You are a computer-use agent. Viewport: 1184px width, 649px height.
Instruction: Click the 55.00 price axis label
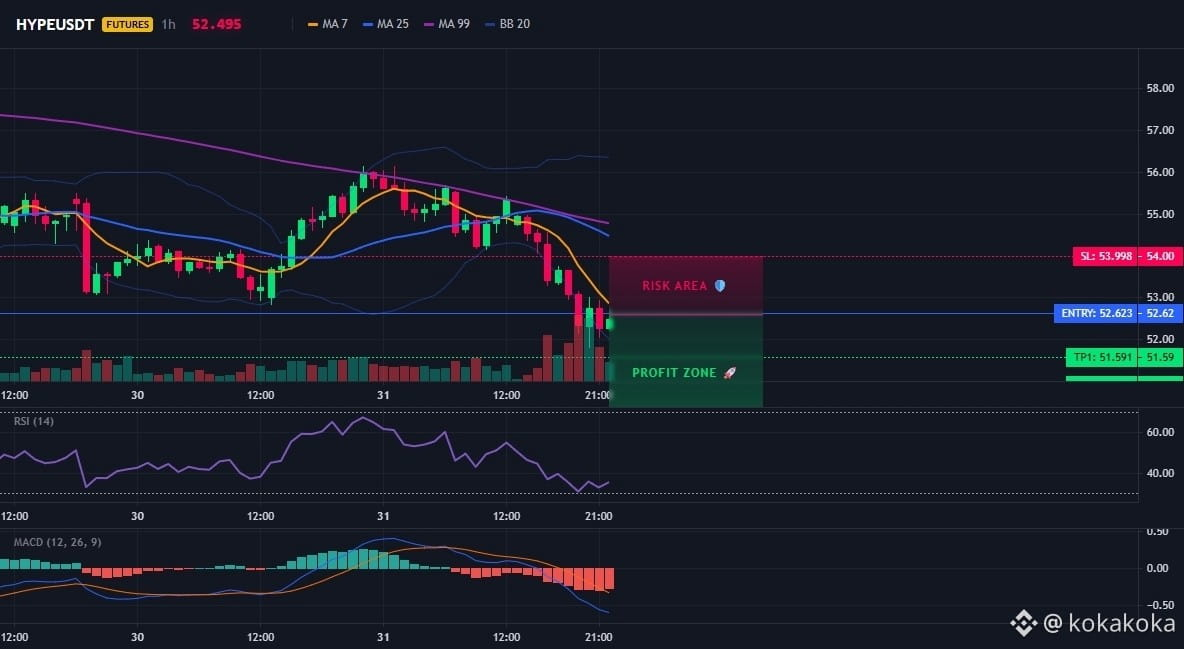(x=1160, y=214)
